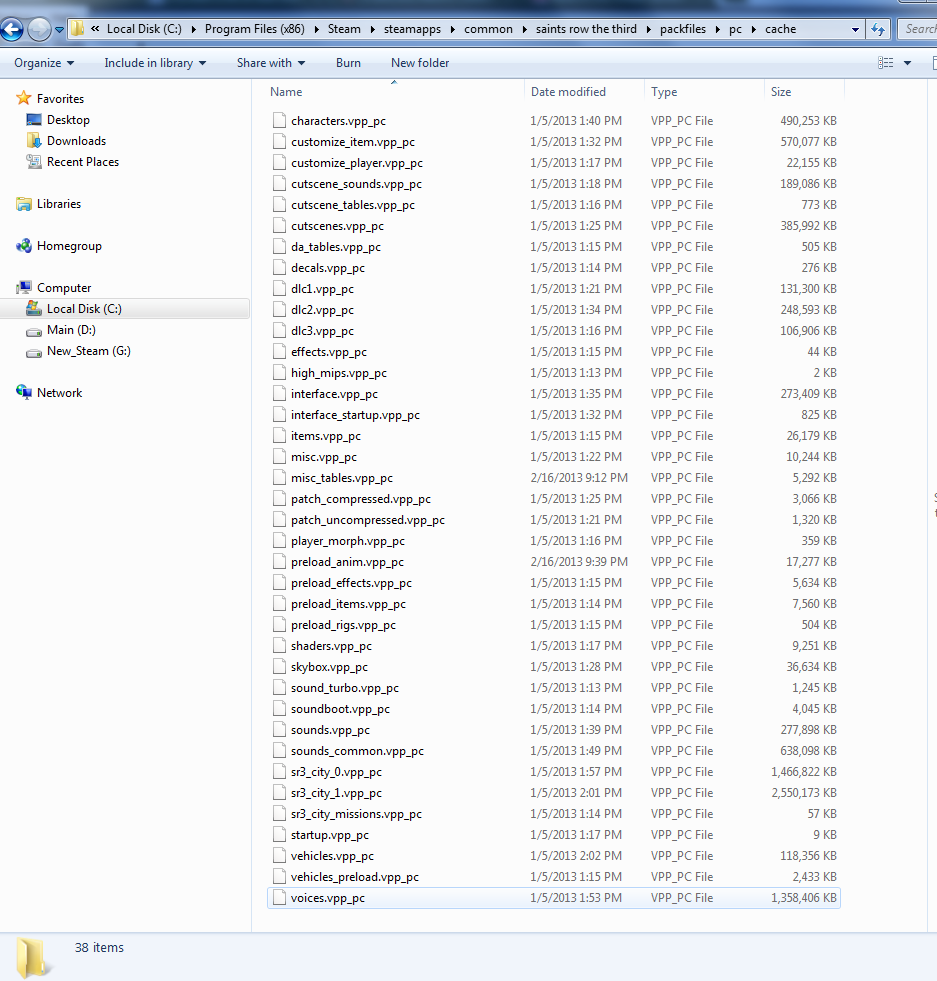Click 'Steam' breadcrumb in address bar
The width and height of the screenshot is (937, 981).
tap(344, 29)
